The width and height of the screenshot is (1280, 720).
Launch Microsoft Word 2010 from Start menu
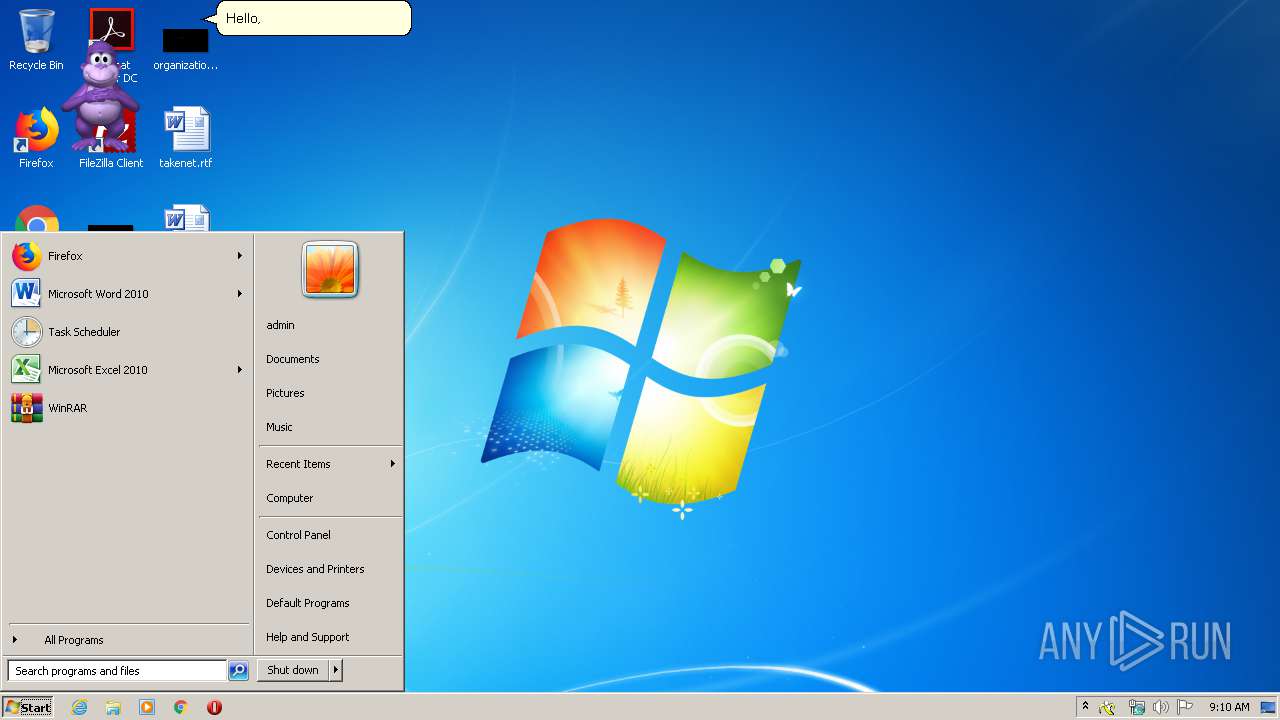(x=127, y=294)
